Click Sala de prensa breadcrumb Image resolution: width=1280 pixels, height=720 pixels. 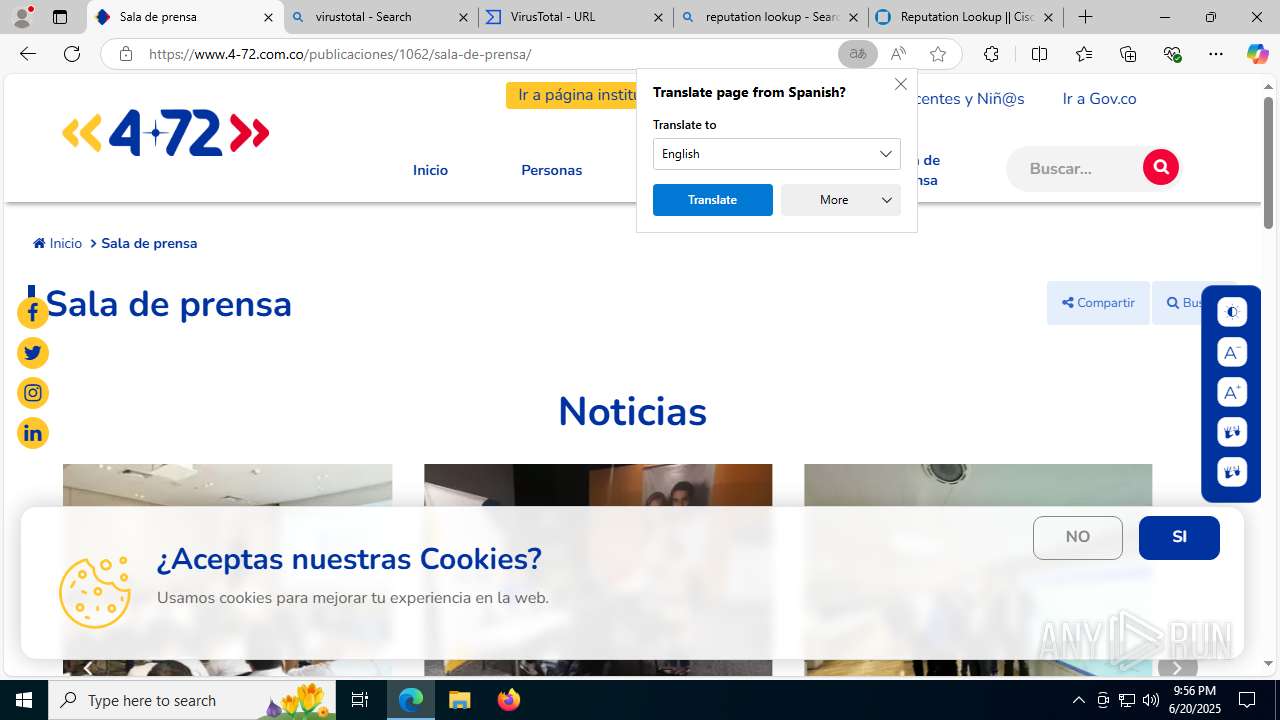[149, 243]
